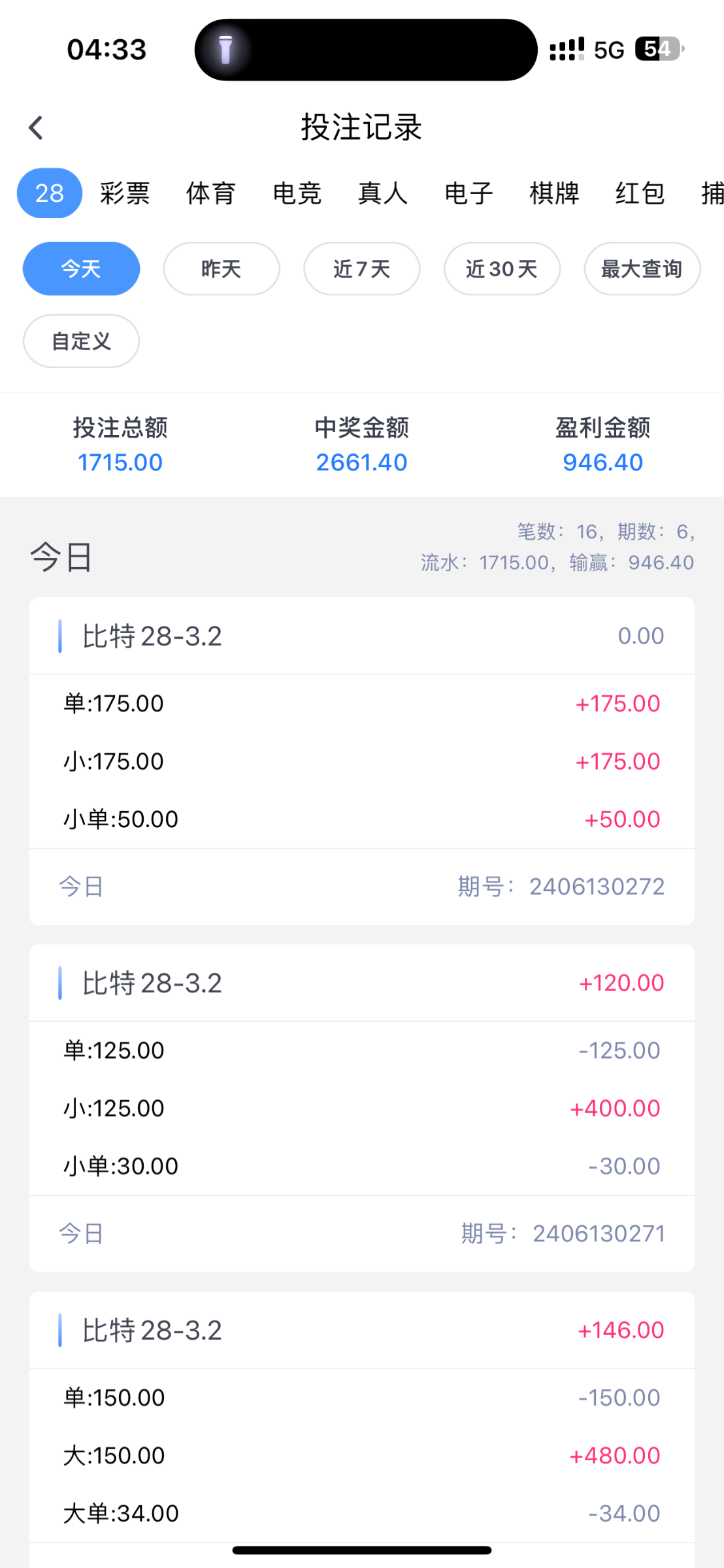The width and height of the screenshot is (724, 1568).
Task: Switch to the 红包 tab
Action: [640, 193]
